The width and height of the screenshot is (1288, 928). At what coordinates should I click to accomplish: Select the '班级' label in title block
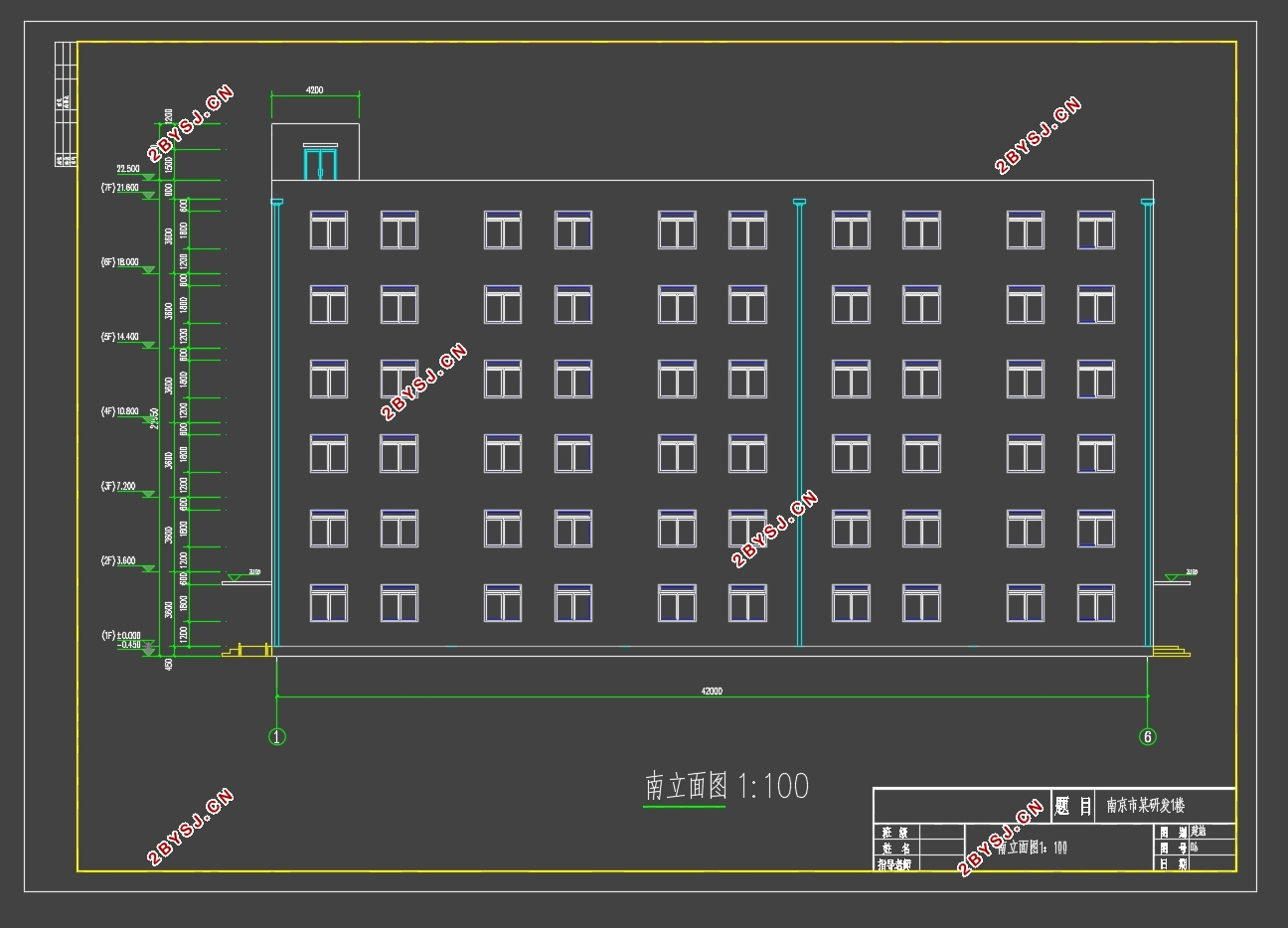pyautogui.click(x=896, y=833)
